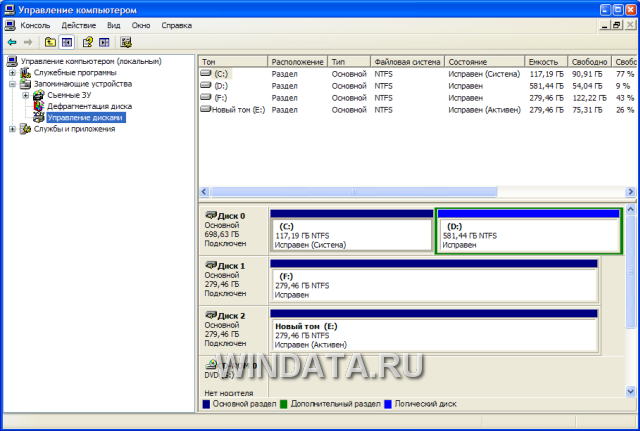Click the drive icon of volume (D:) in list
This screenshot has width=640, height=431.
click(x=206, y=85)
